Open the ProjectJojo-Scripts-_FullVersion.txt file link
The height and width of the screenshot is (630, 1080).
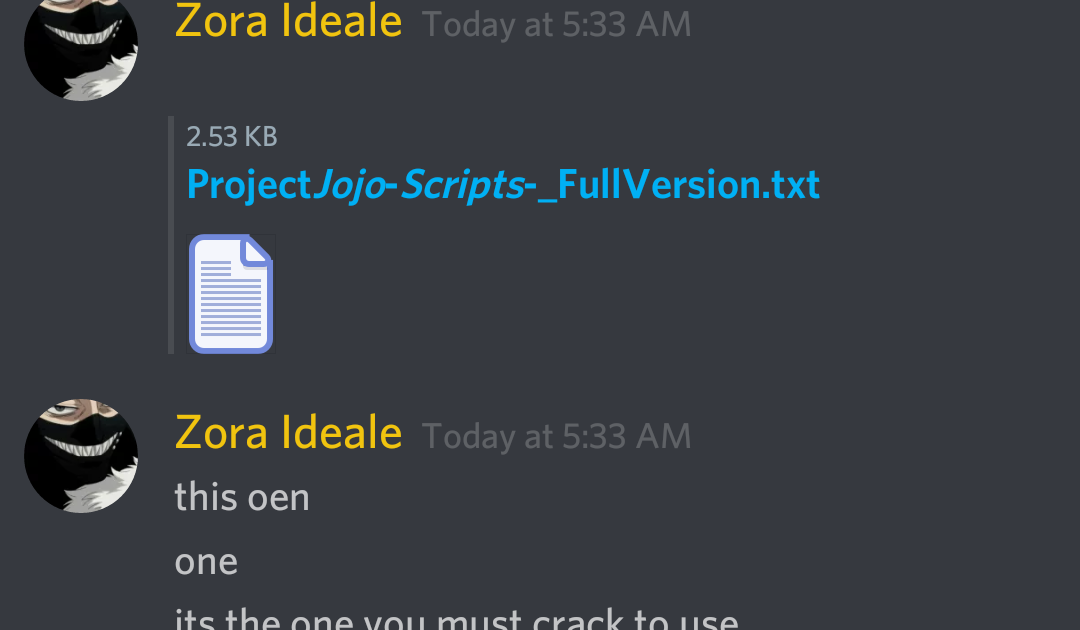[x=503, y=185]
